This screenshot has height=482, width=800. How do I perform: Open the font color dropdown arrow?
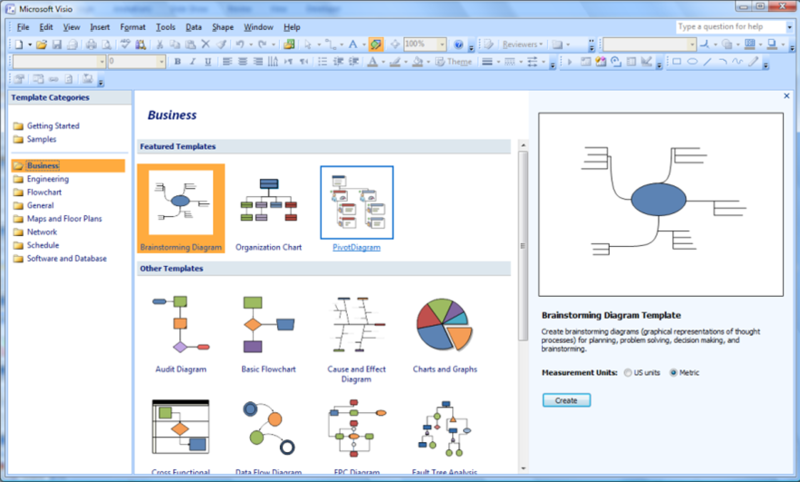(383, 62)
